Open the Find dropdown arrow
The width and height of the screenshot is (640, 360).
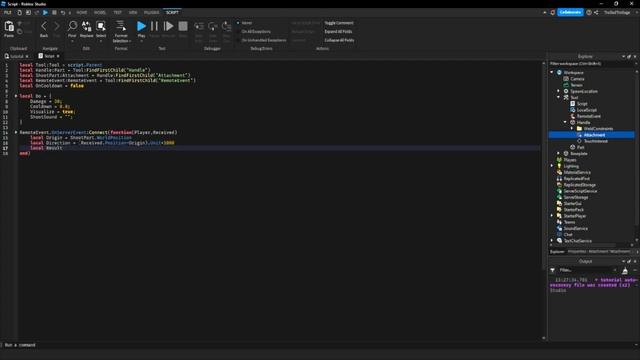pyautogui.click(x=72, y=41)
